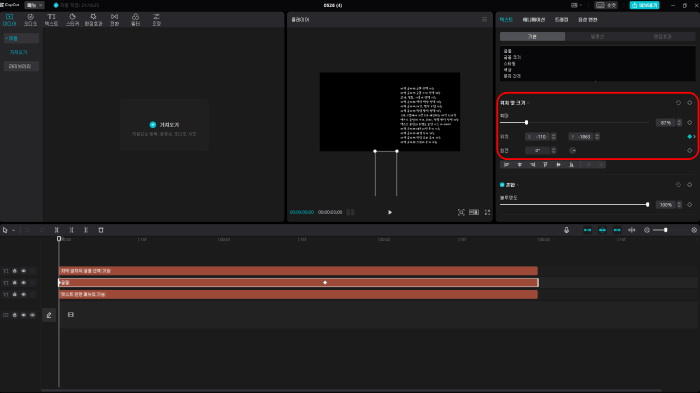
Task: Align text to horizontal center
Action: click(519, 165)
